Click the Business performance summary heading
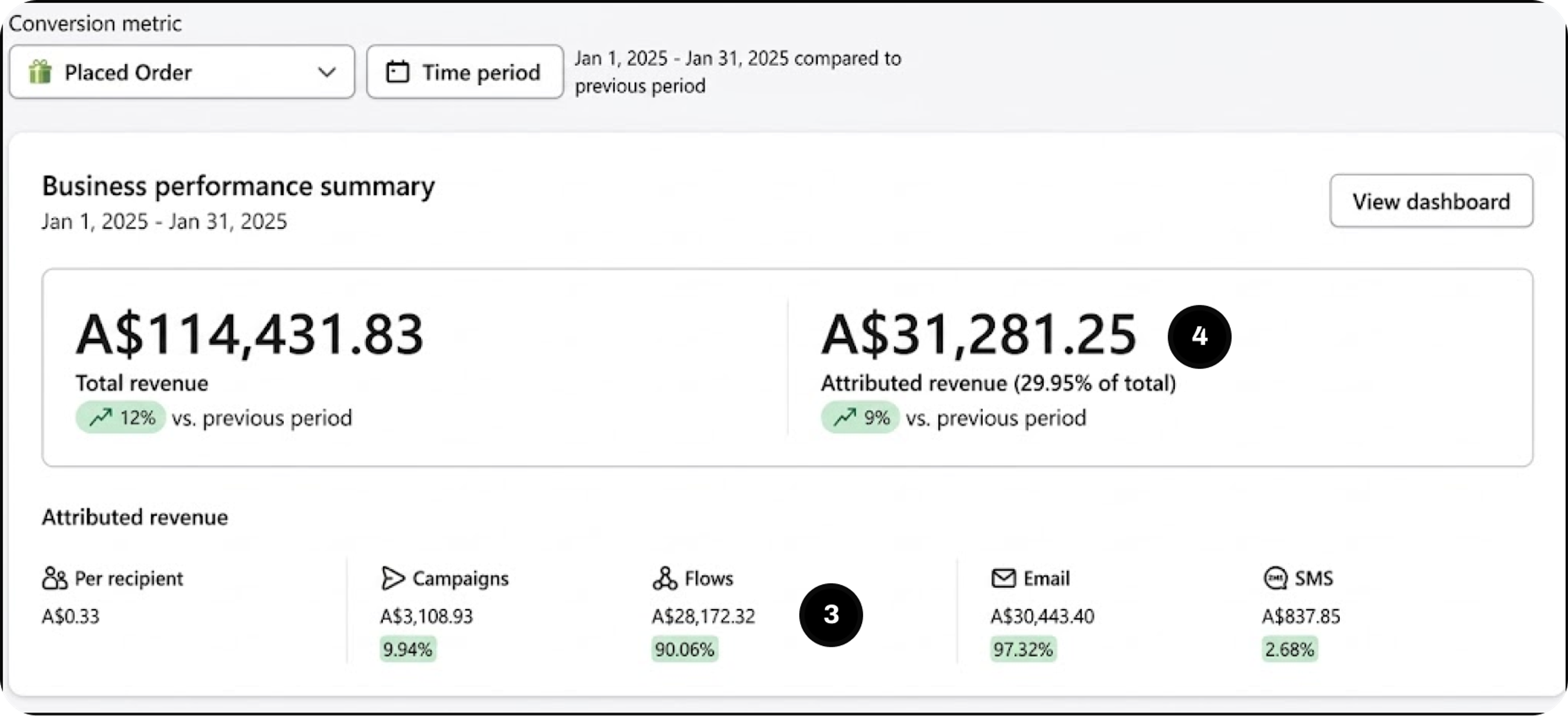The image size is (1568, 716). tap(238, 186)
